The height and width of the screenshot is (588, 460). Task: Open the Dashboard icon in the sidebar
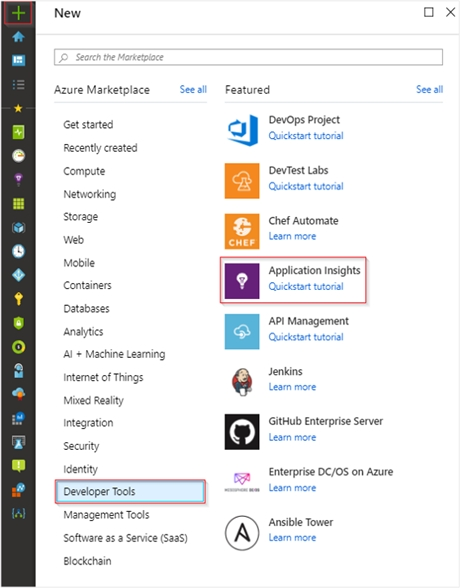pyautogui.click(x=18, y=60)
